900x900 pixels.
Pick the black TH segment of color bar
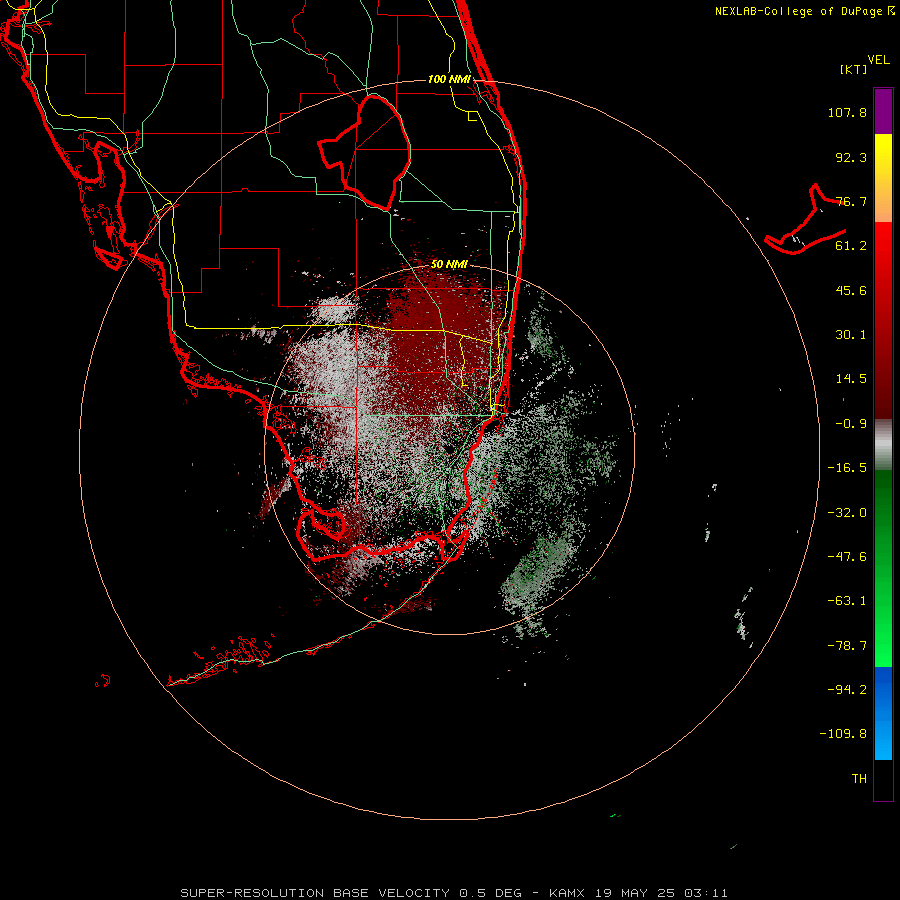(883, 779)
